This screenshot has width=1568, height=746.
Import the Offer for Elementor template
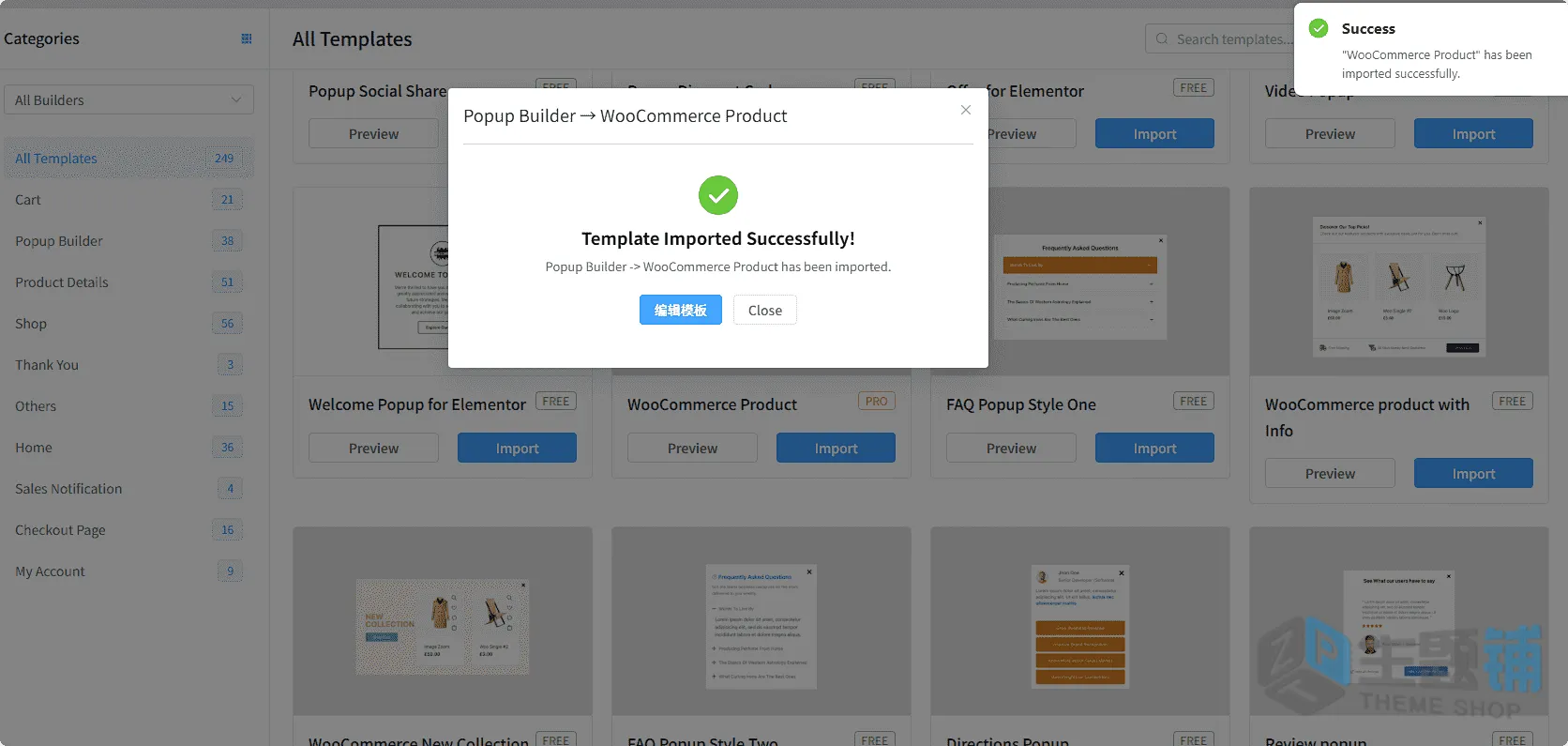[x=1154, y=133]
